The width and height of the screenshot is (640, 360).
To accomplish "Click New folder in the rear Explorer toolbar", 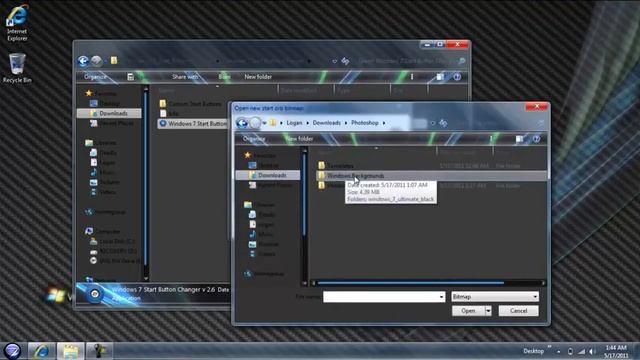I will pos(258,77).
